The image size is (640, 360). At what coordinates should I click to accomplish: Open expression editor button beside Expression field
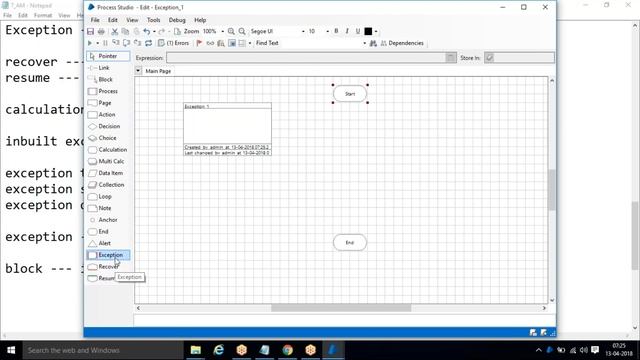point(451,58)
